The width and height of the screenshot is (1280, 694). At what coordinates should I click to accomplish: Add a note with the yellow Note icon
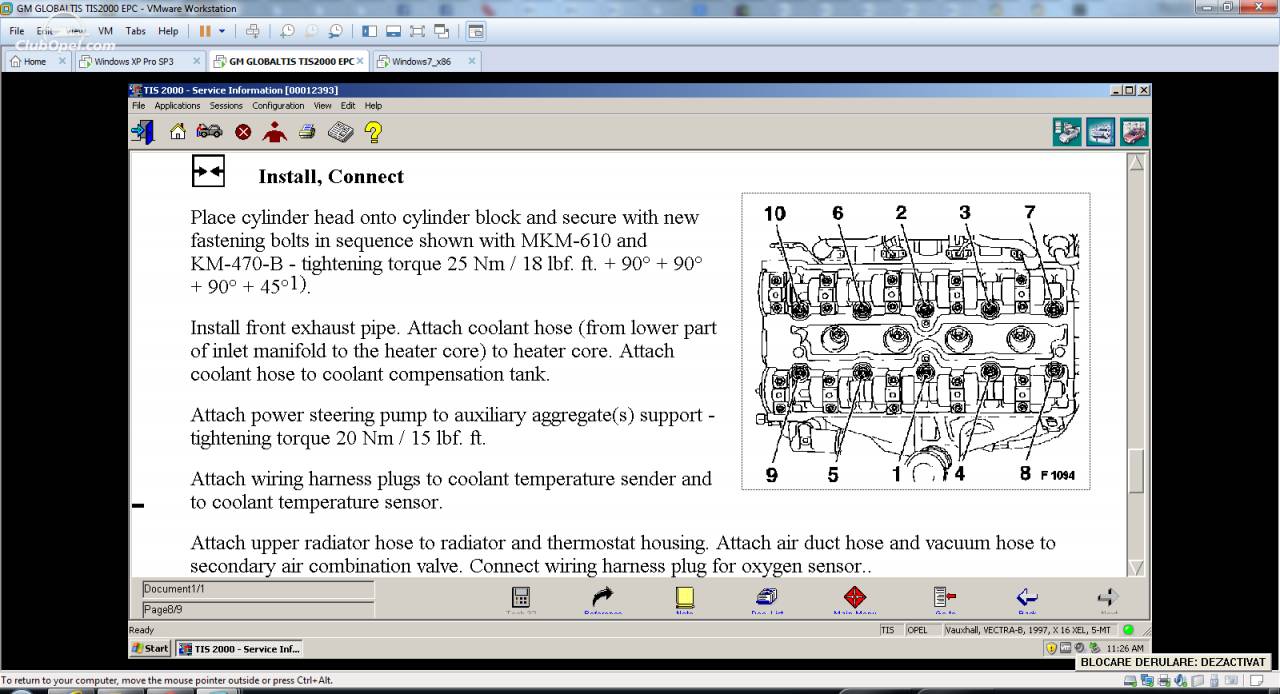[x=685, y=599]
